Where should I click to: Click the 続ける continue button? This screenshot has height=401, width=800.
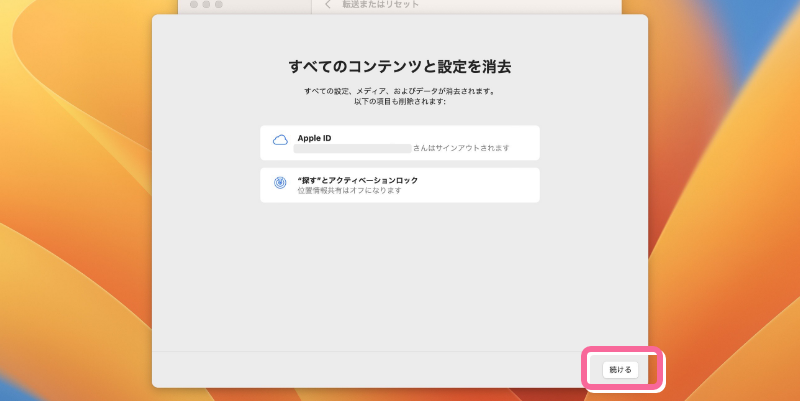tap(620, 370)
